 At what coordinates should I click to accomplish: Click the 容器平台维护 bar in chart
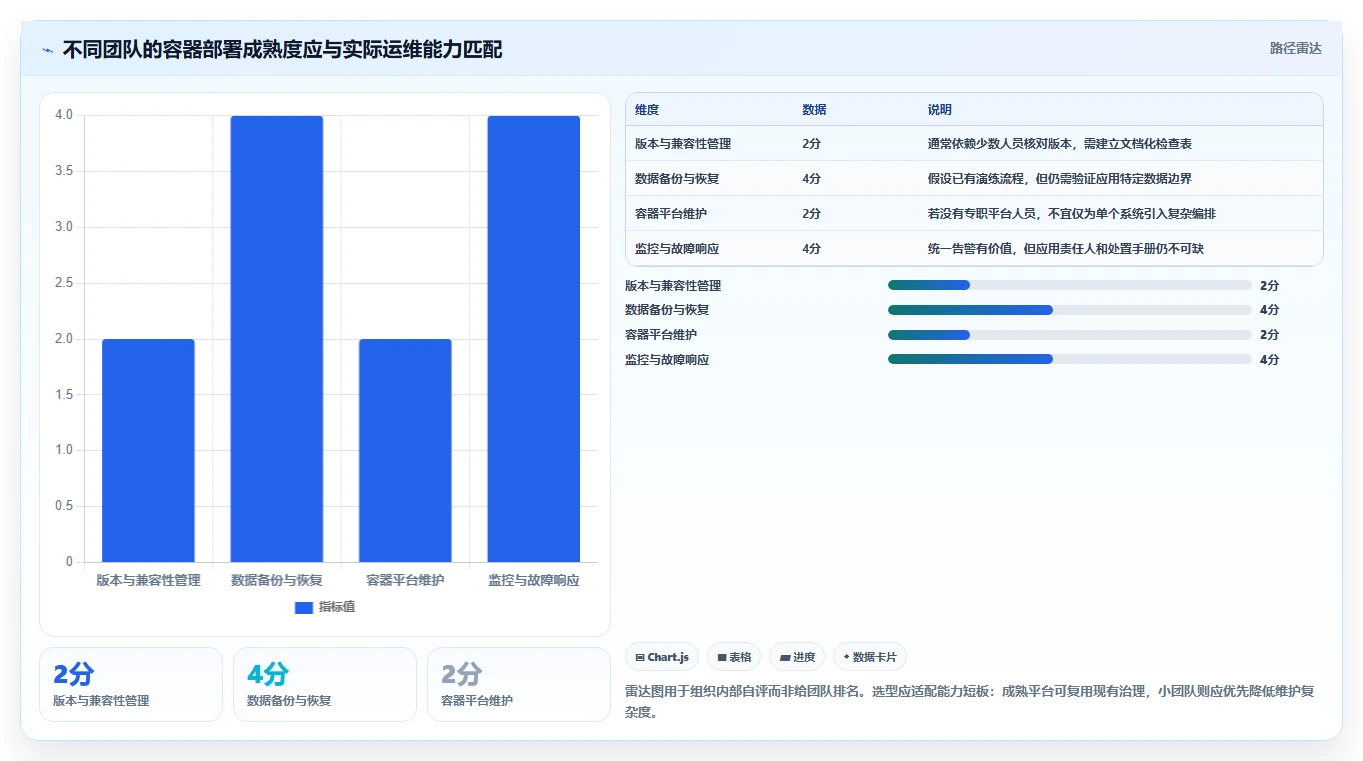(x=405, y=451)
